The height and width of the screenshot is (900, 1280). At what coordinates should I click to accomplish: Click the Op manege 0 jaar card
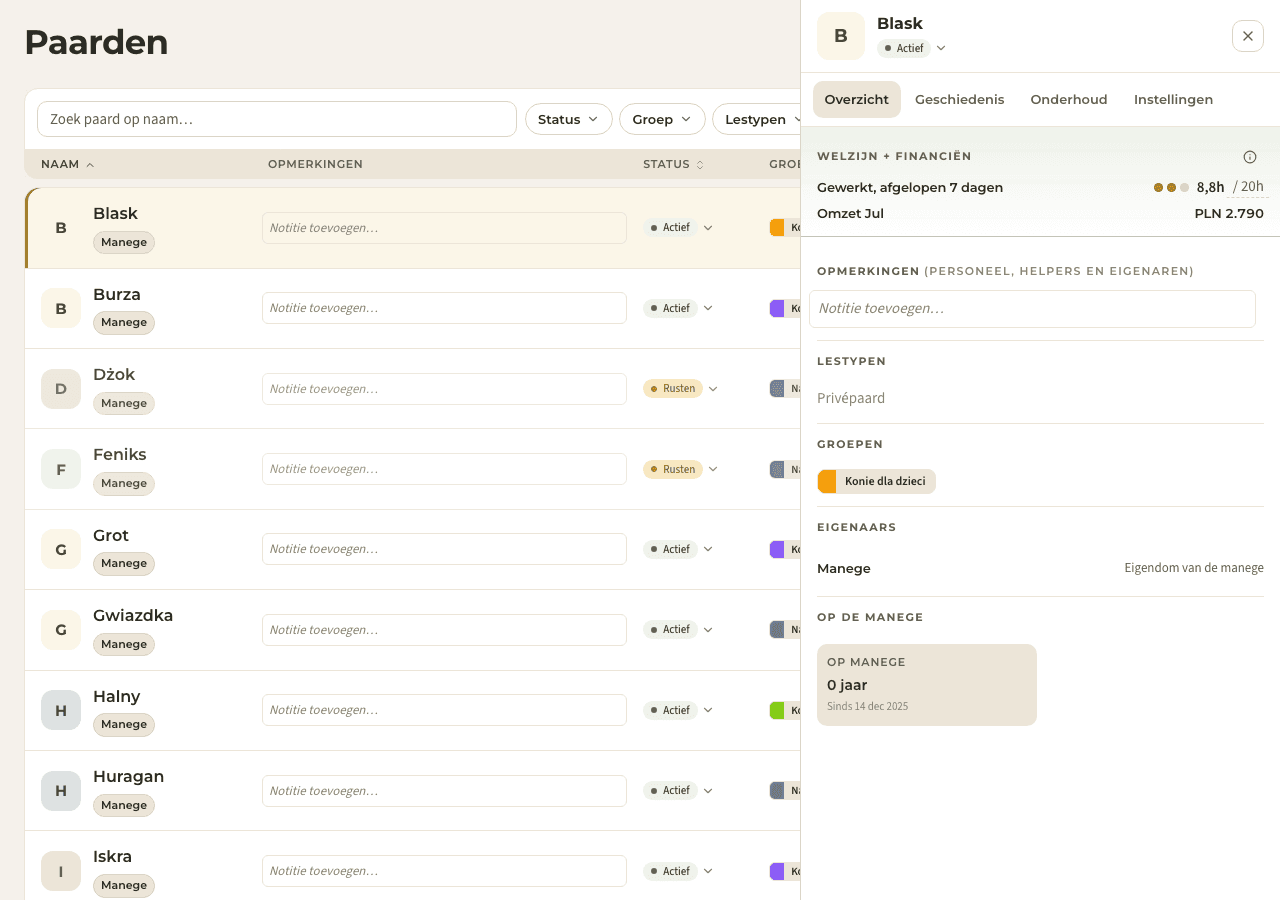pyautogui.click(x=927, y=685)
